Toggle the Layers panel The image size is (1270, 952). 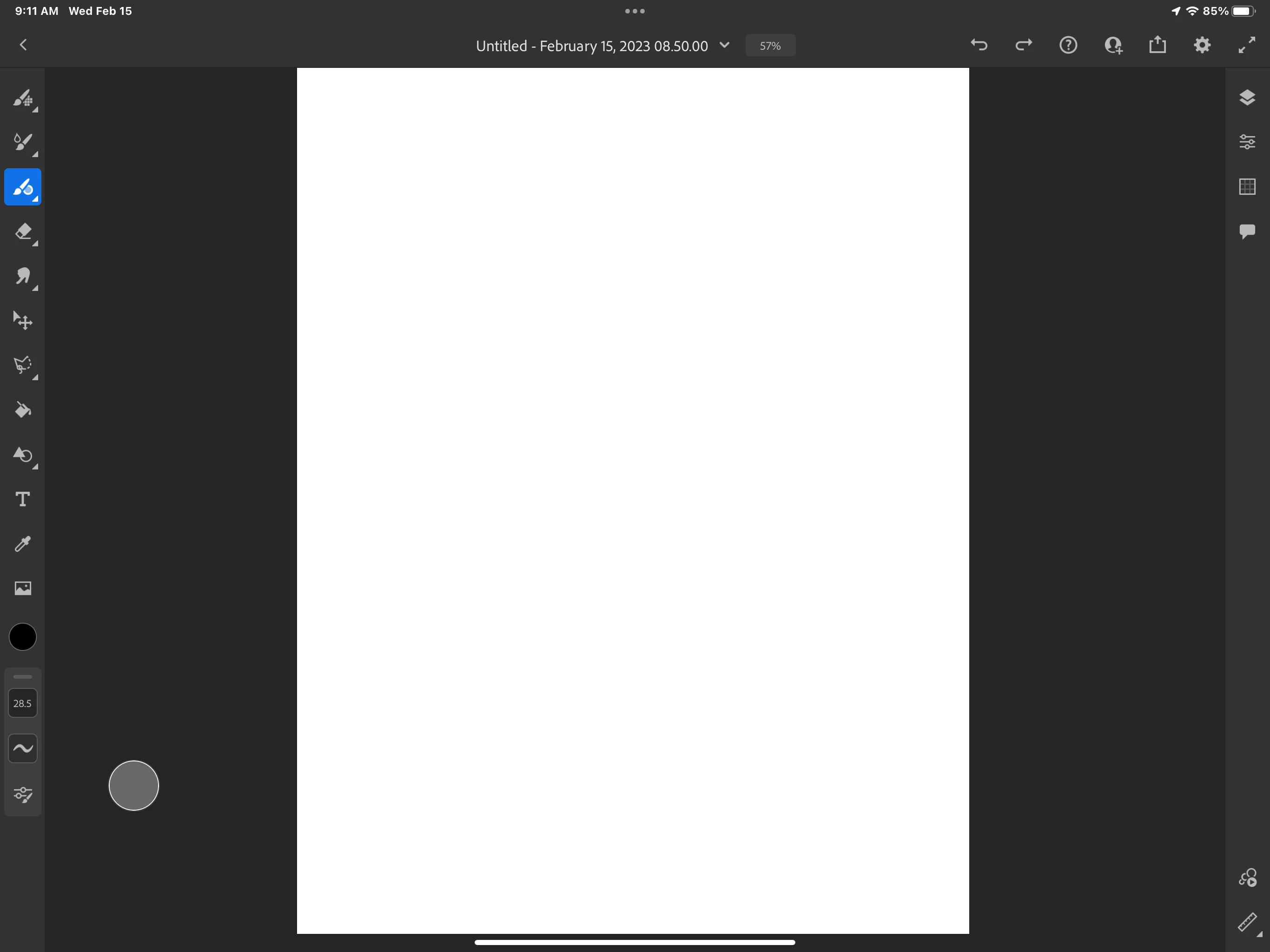pyautogui.click(x=1246, y=98)
